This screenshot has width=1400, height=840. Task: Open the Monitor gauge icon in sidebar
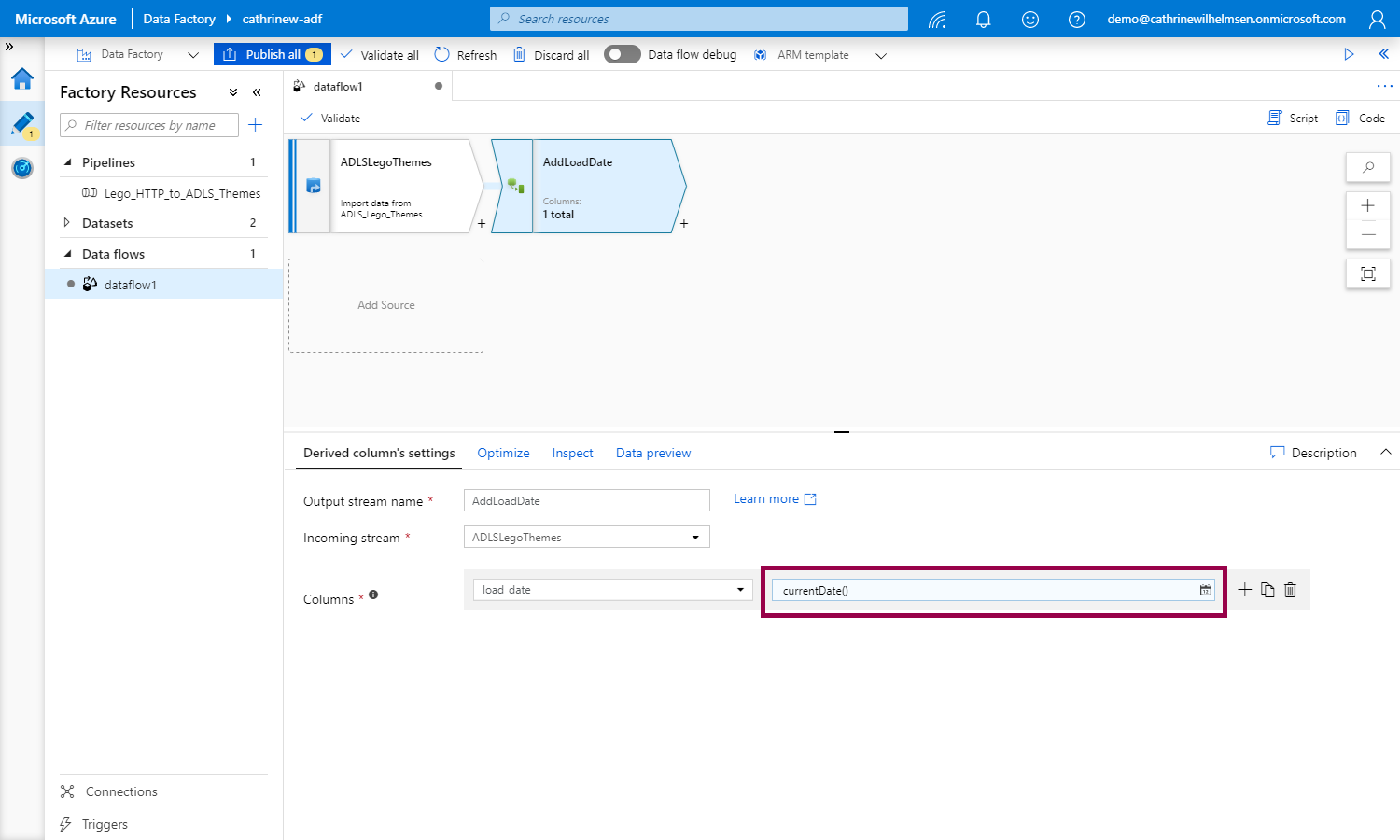[x=22, y=168]
